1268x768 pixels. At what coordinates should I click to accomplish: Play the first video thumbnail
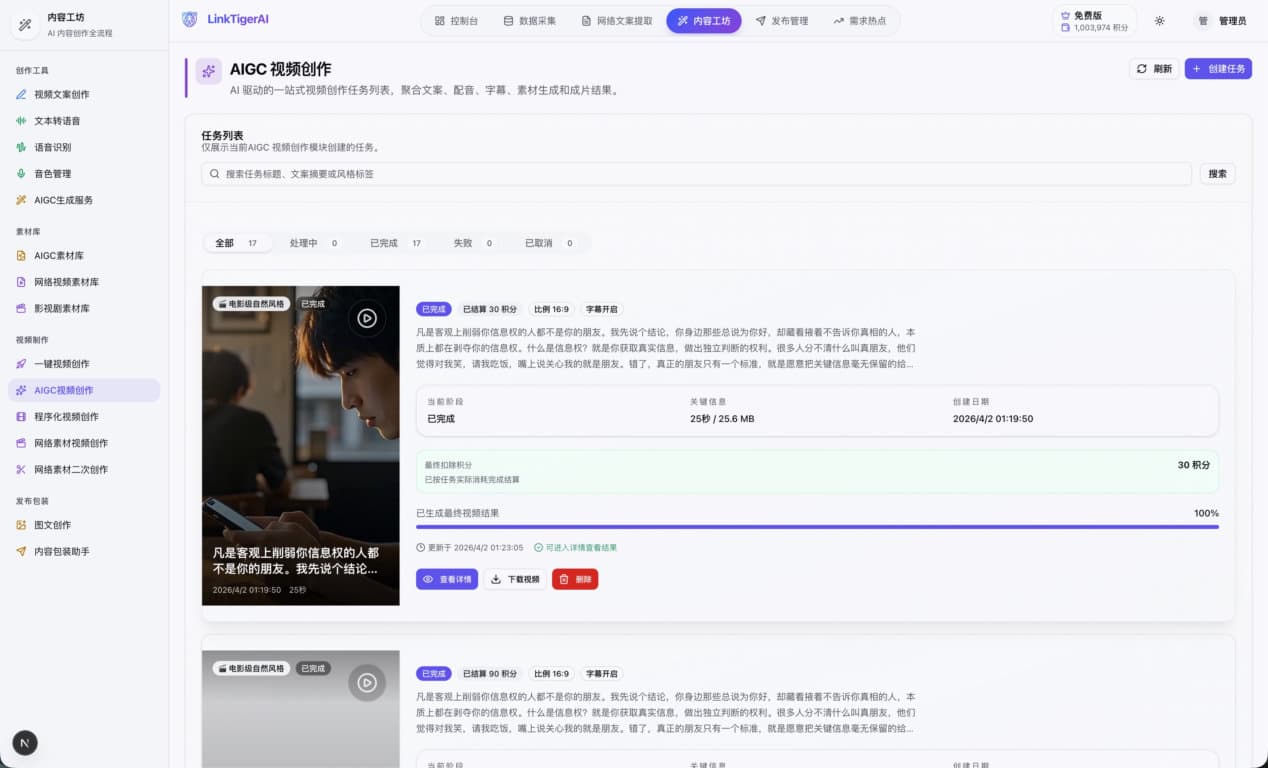(x=367, y=318)
